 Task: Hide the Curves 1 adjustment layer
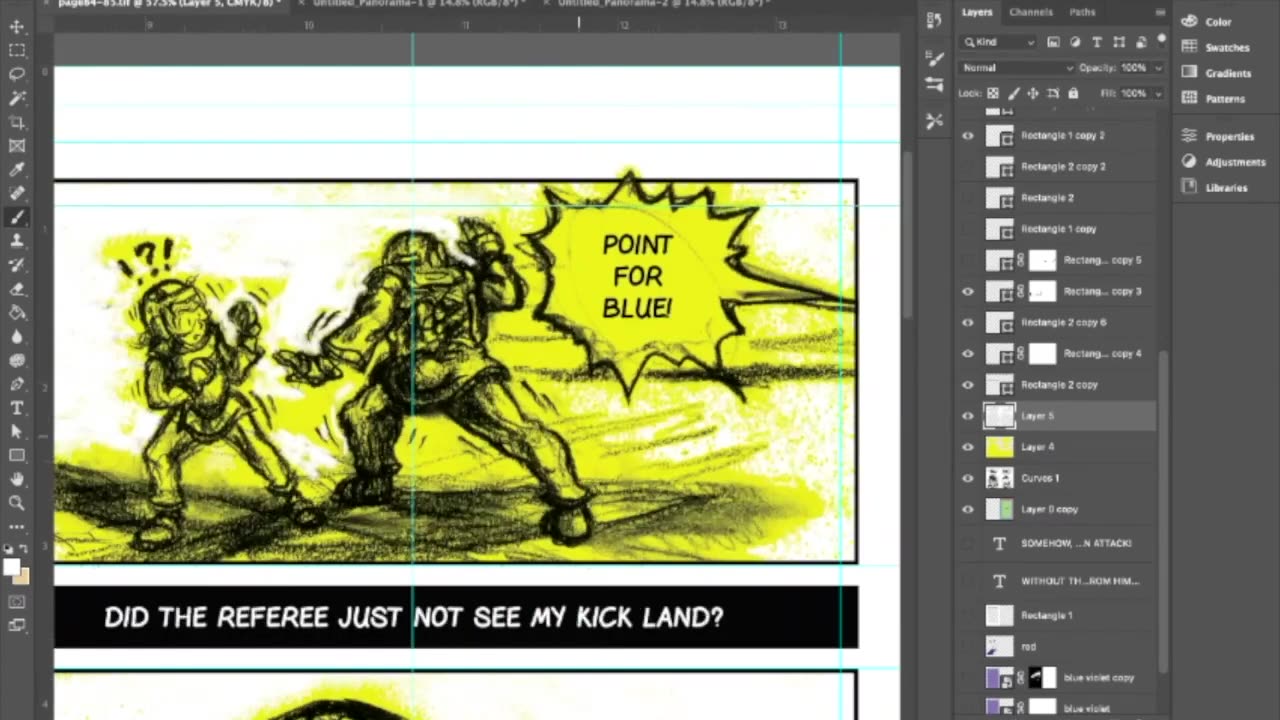pos(967,478)
